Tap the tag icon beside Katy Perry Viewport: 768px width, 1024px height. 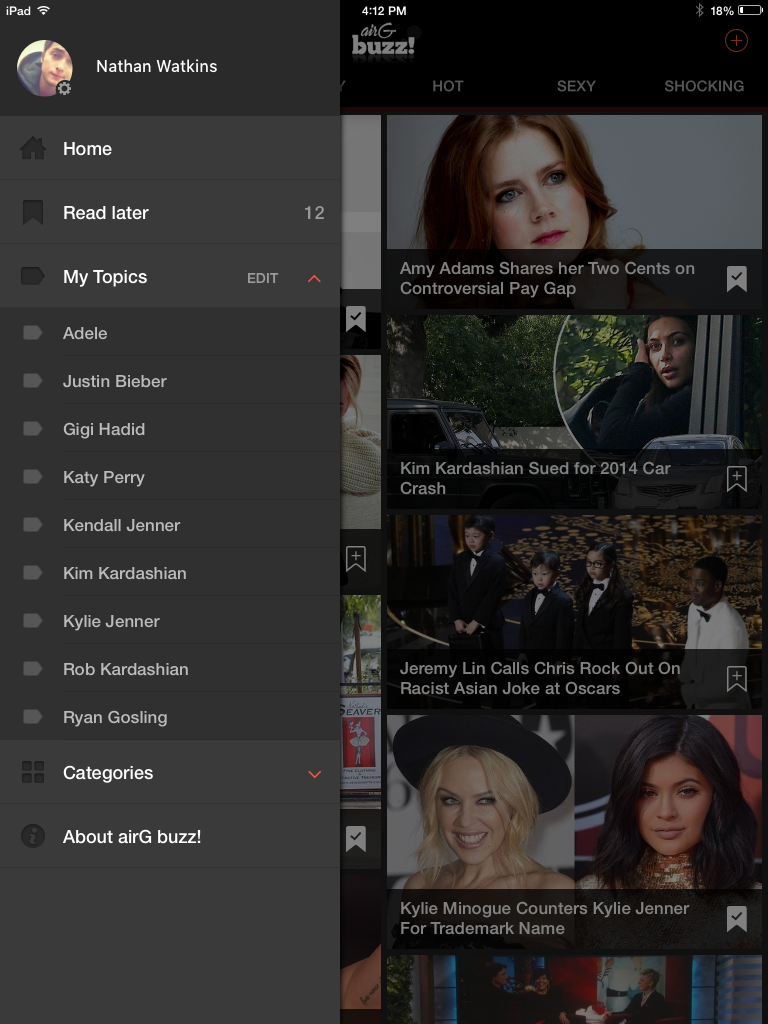click(33, 477)
